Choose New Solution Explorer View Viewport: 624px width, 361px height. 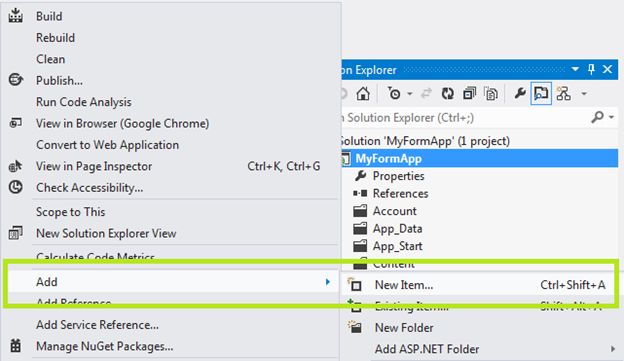point(171,234)
